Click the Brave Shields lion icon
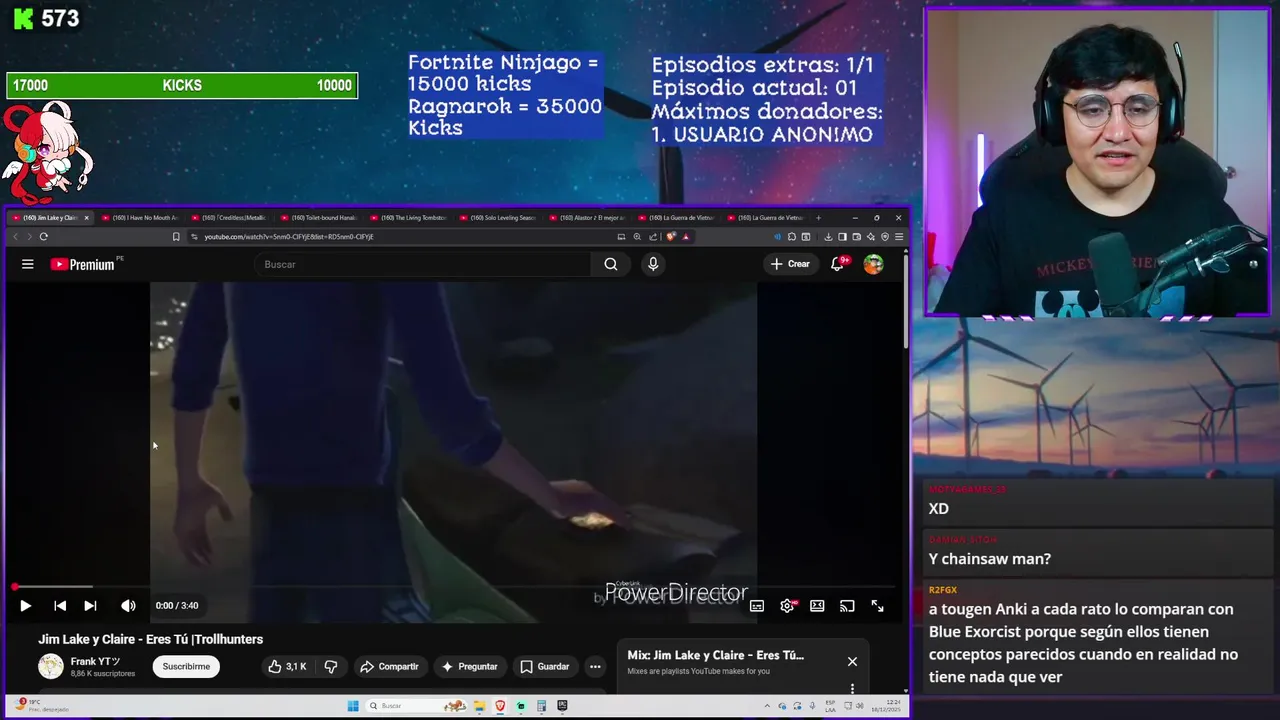Viewport: 1280px width, 720px height. click(671, 237)
